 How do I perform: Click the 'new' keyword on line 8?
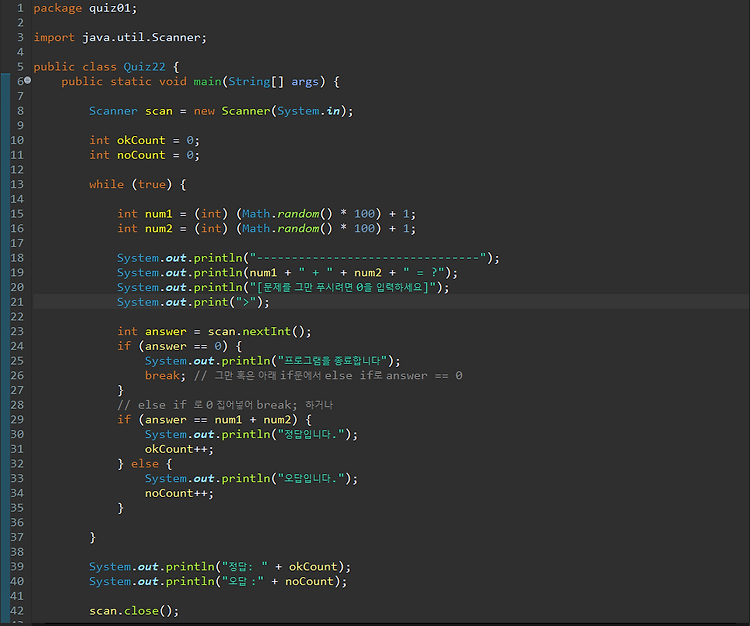[x=204, y=111]
